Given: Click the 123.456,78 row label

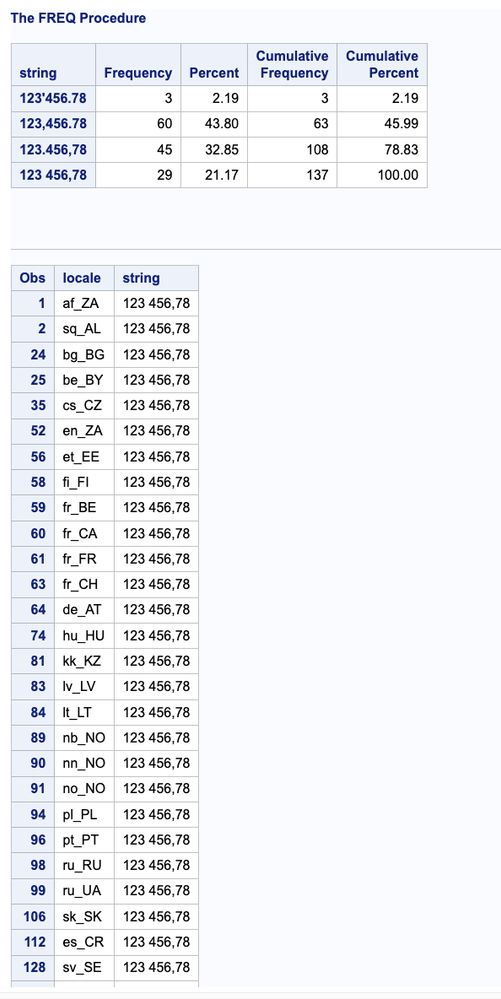Looking at the screenshot, I should point(53,150).
